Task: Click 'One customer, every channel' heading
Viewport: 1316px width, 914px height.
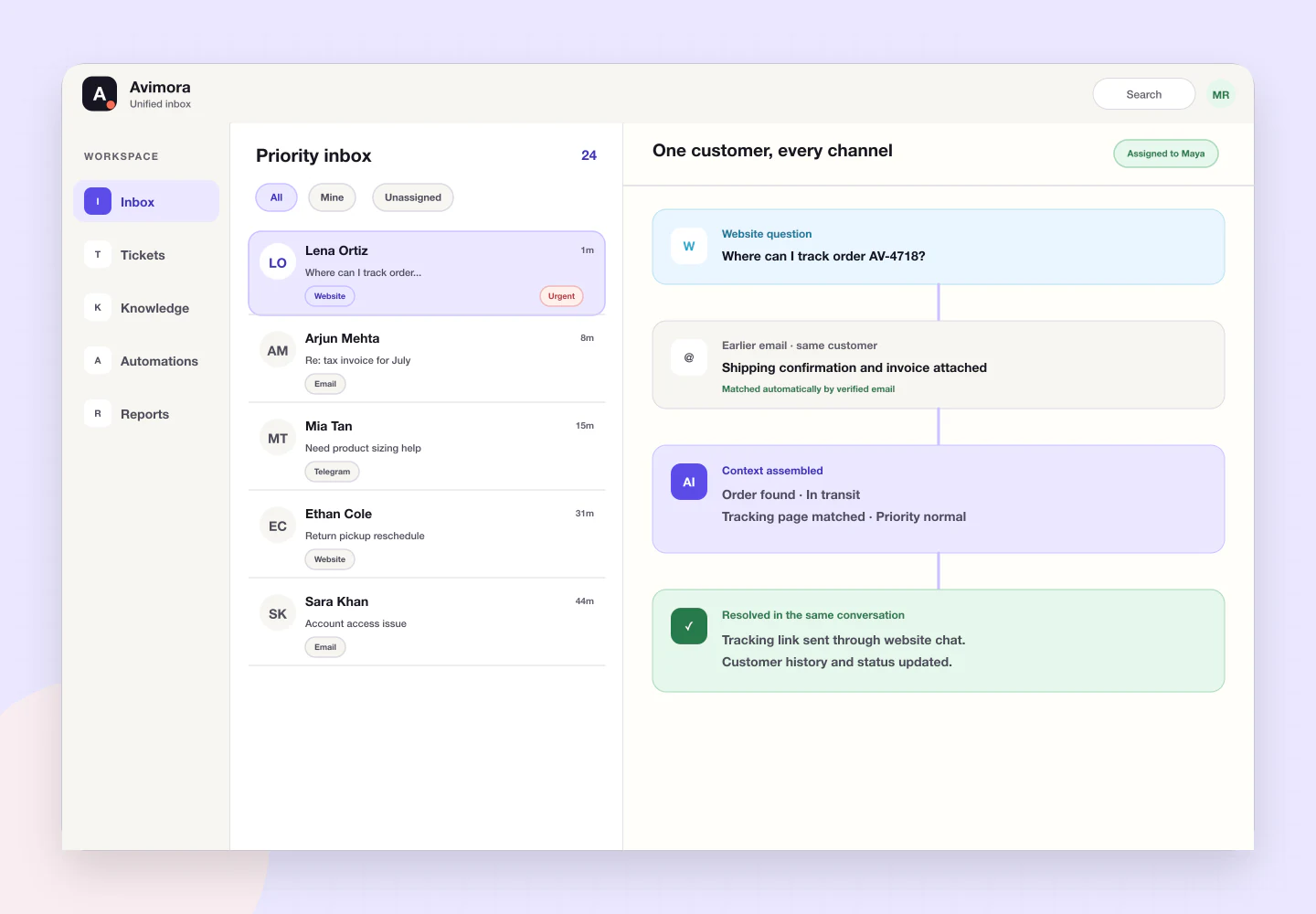Action: tap(772, 151)
